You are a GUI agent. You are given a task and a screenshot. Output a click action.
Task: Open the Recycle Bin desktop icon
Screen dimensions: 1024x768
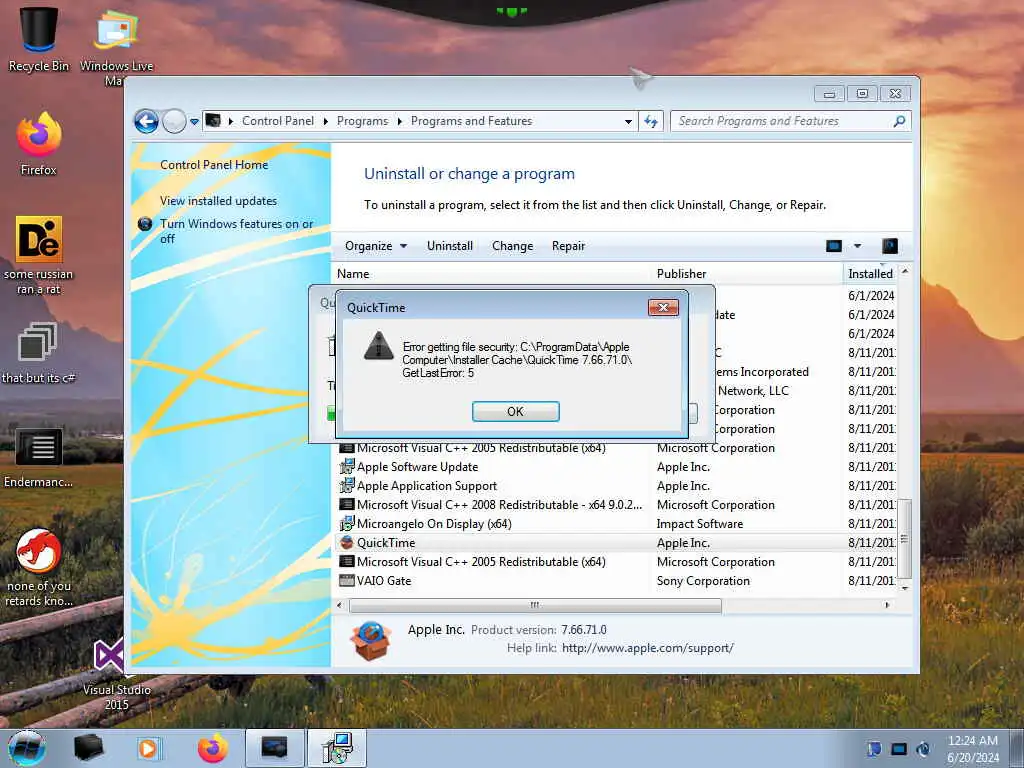coord(39,39)
